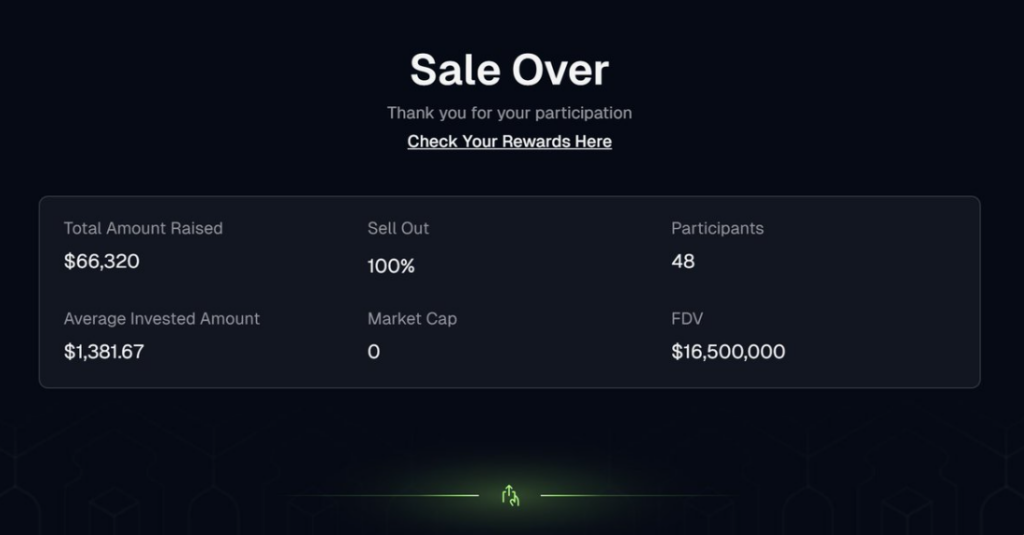Select the FDV label

[689, 318]
